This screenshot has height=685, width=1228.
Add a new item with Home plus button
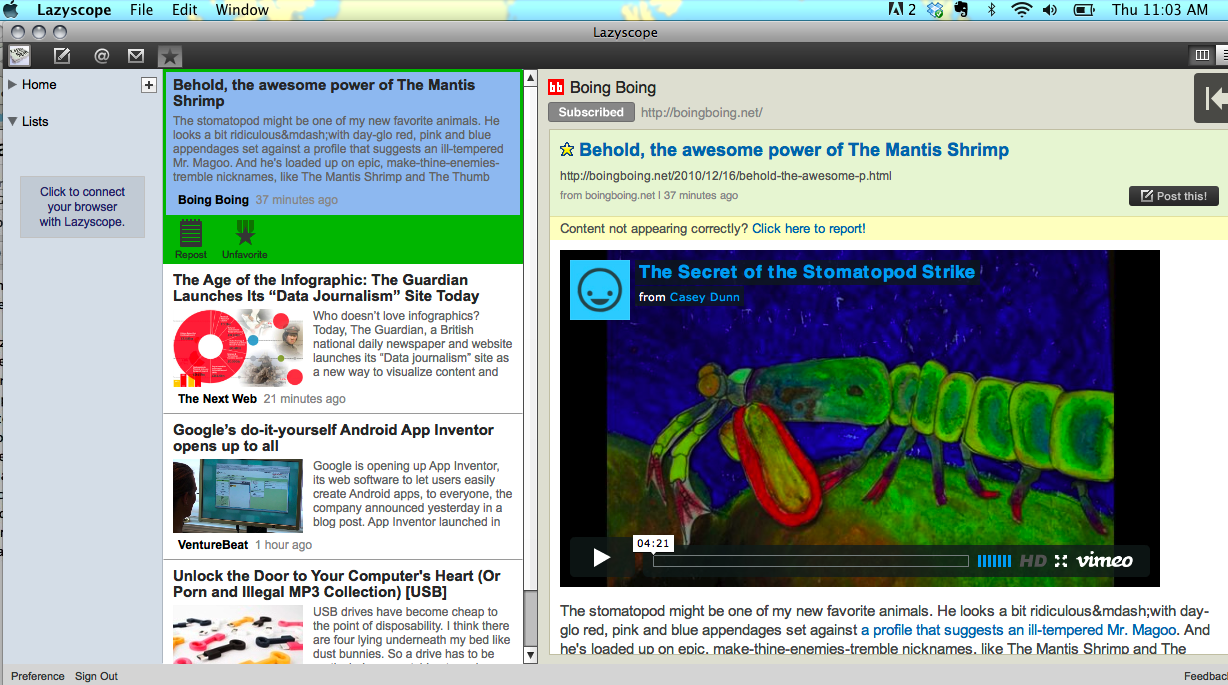click(149, 85)
